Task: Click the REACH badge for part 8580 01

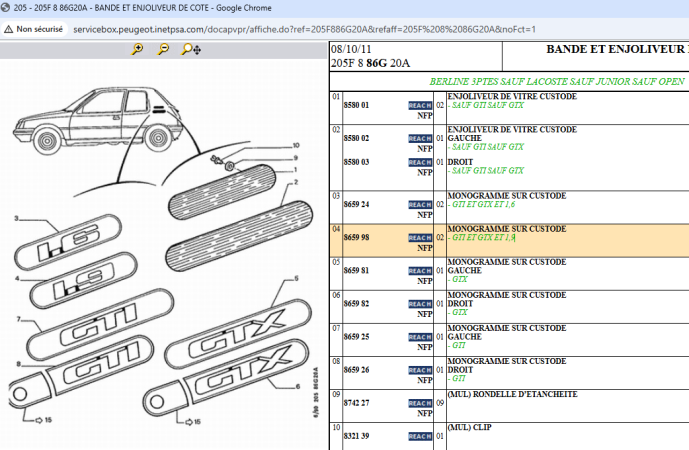Action: pos(420,104)
